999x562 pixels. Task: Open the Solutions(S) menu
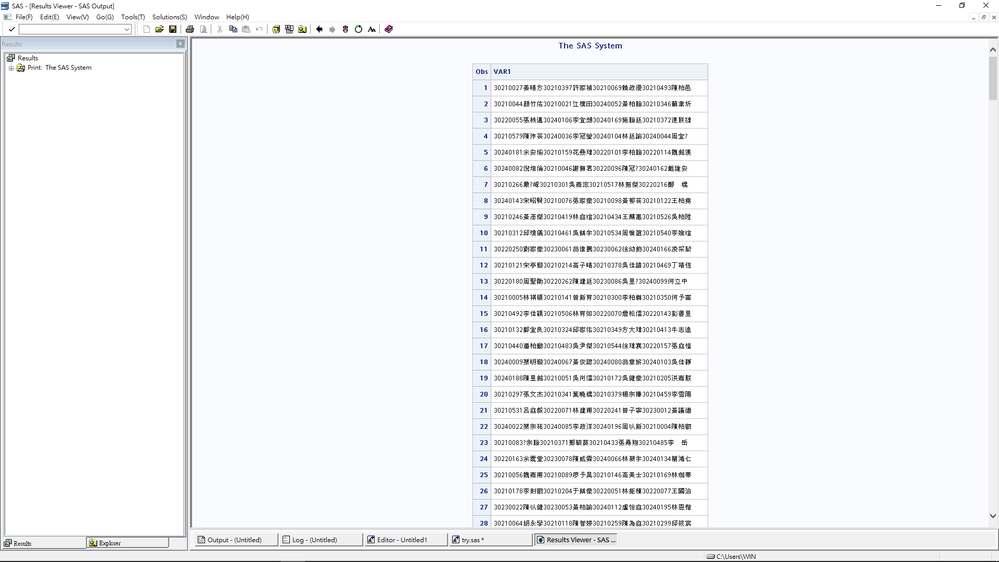coord(169,17)
